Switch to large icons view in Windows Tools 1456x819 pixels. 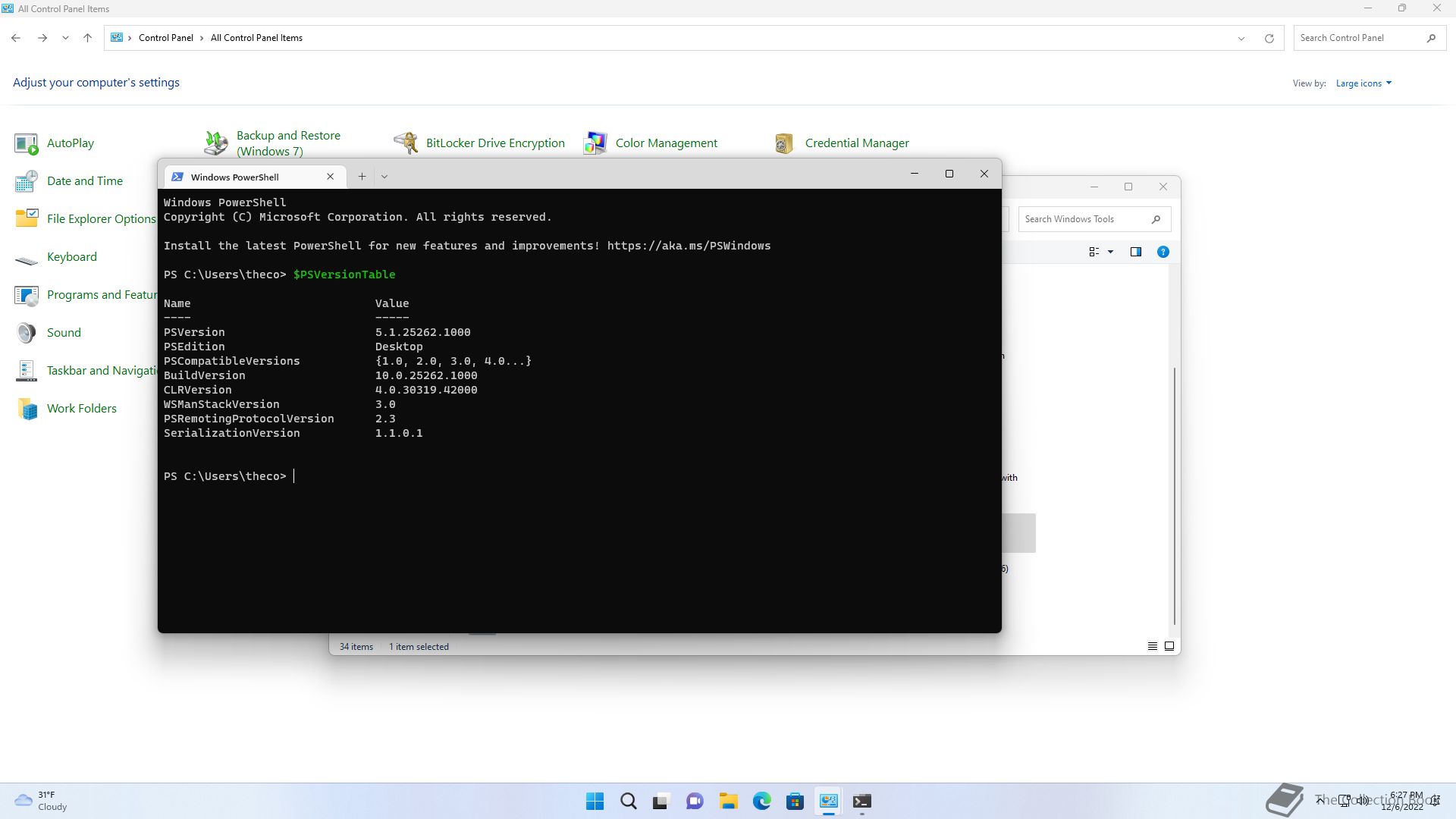click(x=1169, y=646)
